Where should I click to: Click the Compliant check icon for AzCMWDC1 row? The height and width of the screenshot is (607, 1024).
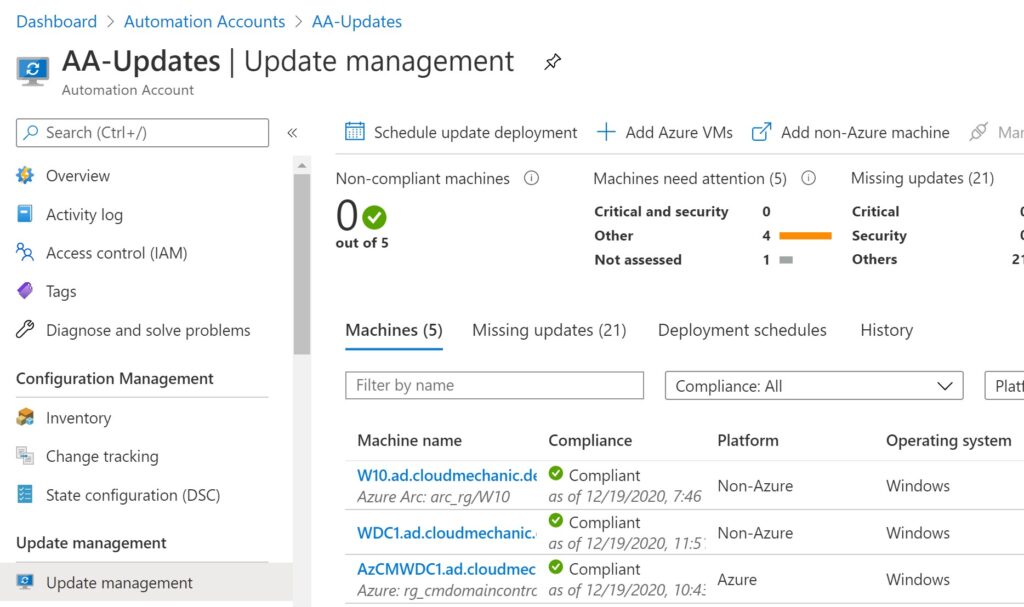click(556, 566)
